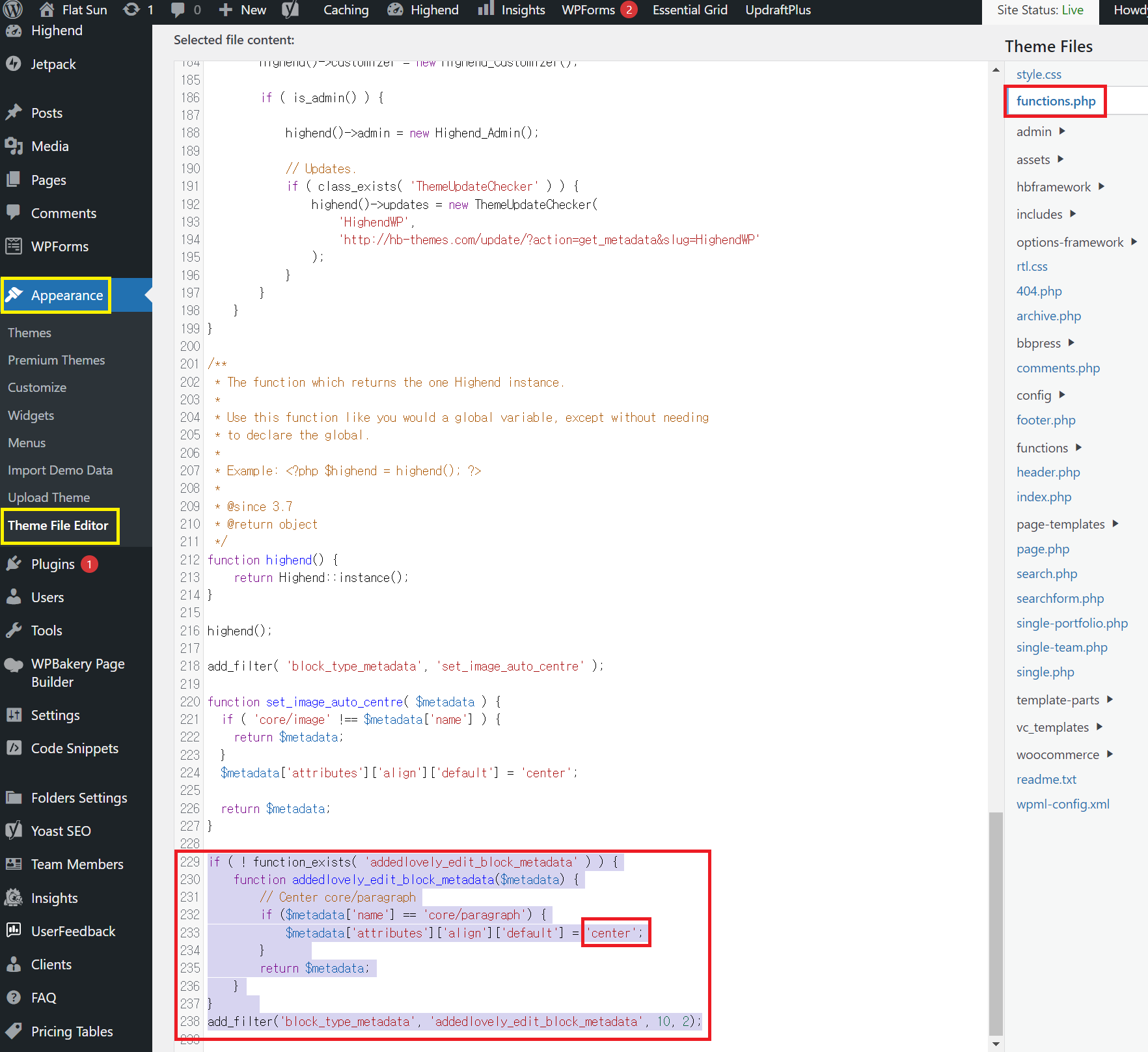Click the WPBakery cloud icon
This screenshot has height=1052, width=1148.
pos(14,665)
